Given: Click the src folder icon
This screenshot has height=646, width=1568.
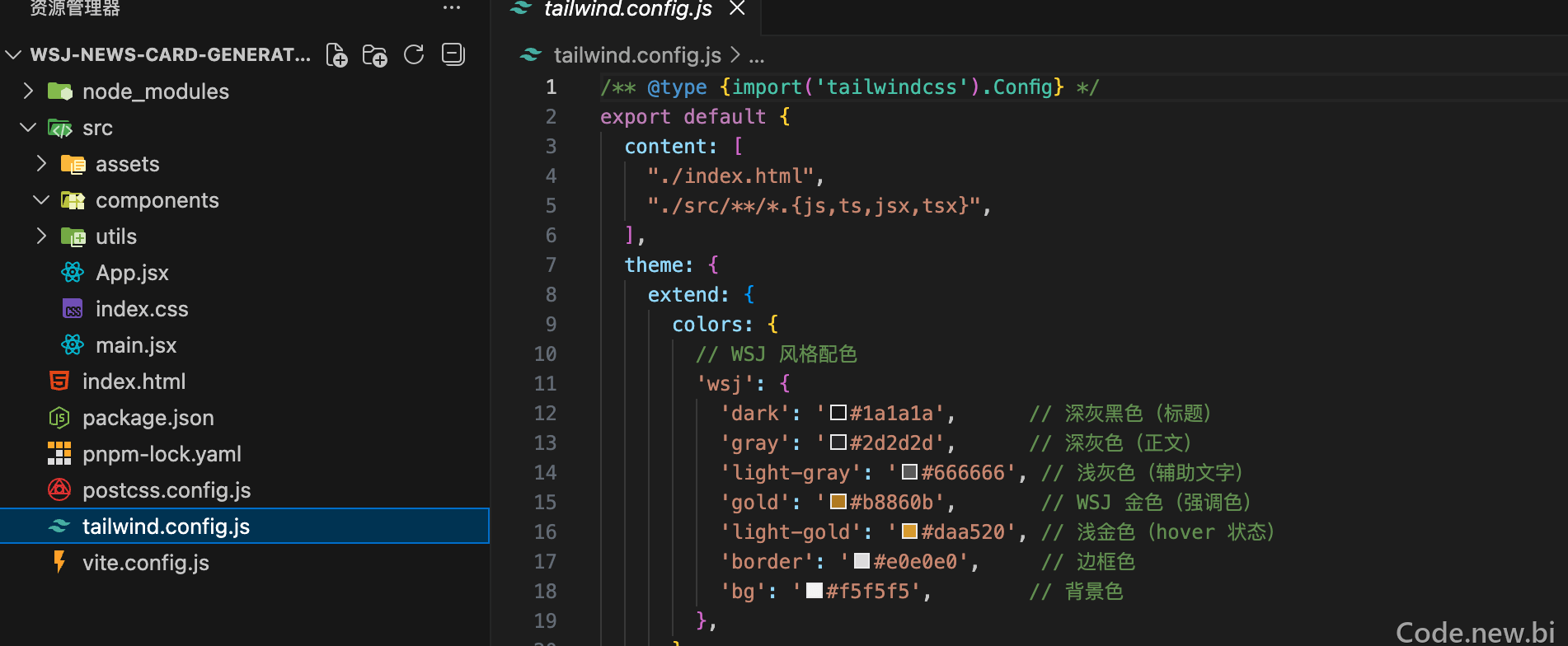Looking at the screenshot, I should click(60, 128).
